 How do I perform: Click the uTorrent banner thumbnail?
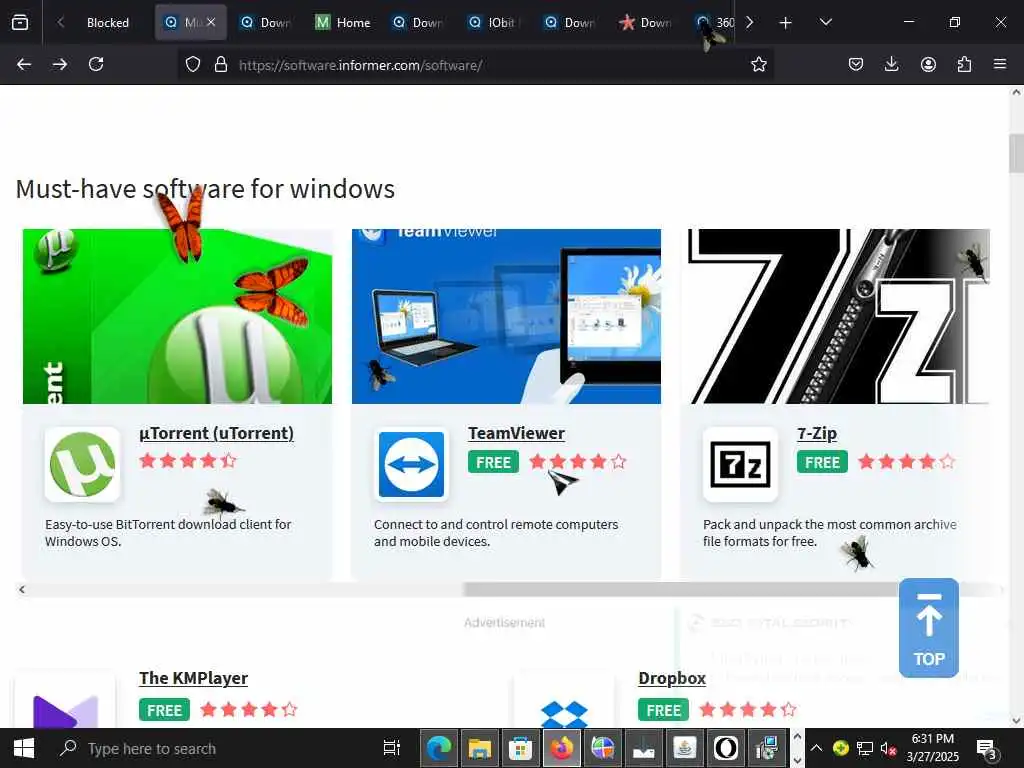(x=177, y=316)
